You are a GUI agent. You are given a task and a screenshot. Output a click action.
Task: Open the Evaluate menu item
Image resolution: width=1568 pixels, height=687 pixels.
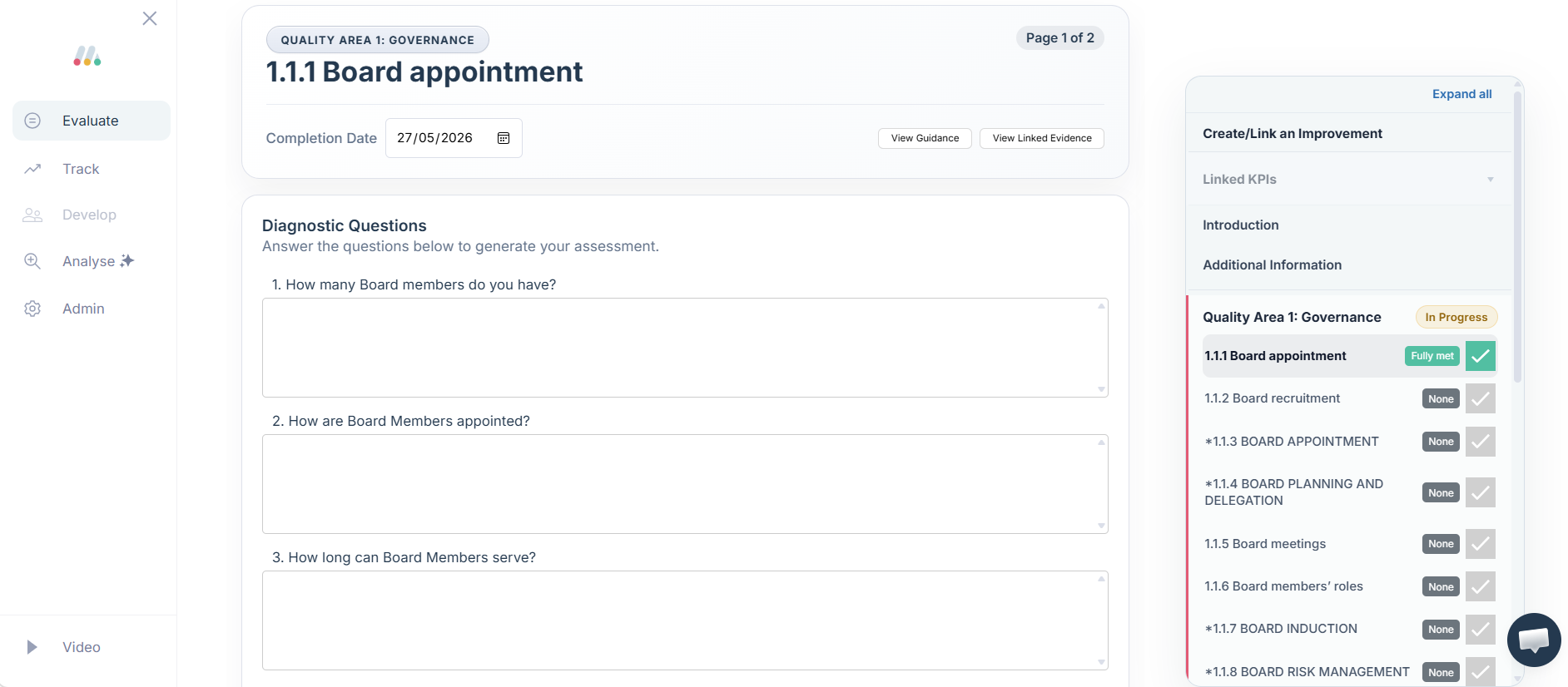(x=92, y=121)
